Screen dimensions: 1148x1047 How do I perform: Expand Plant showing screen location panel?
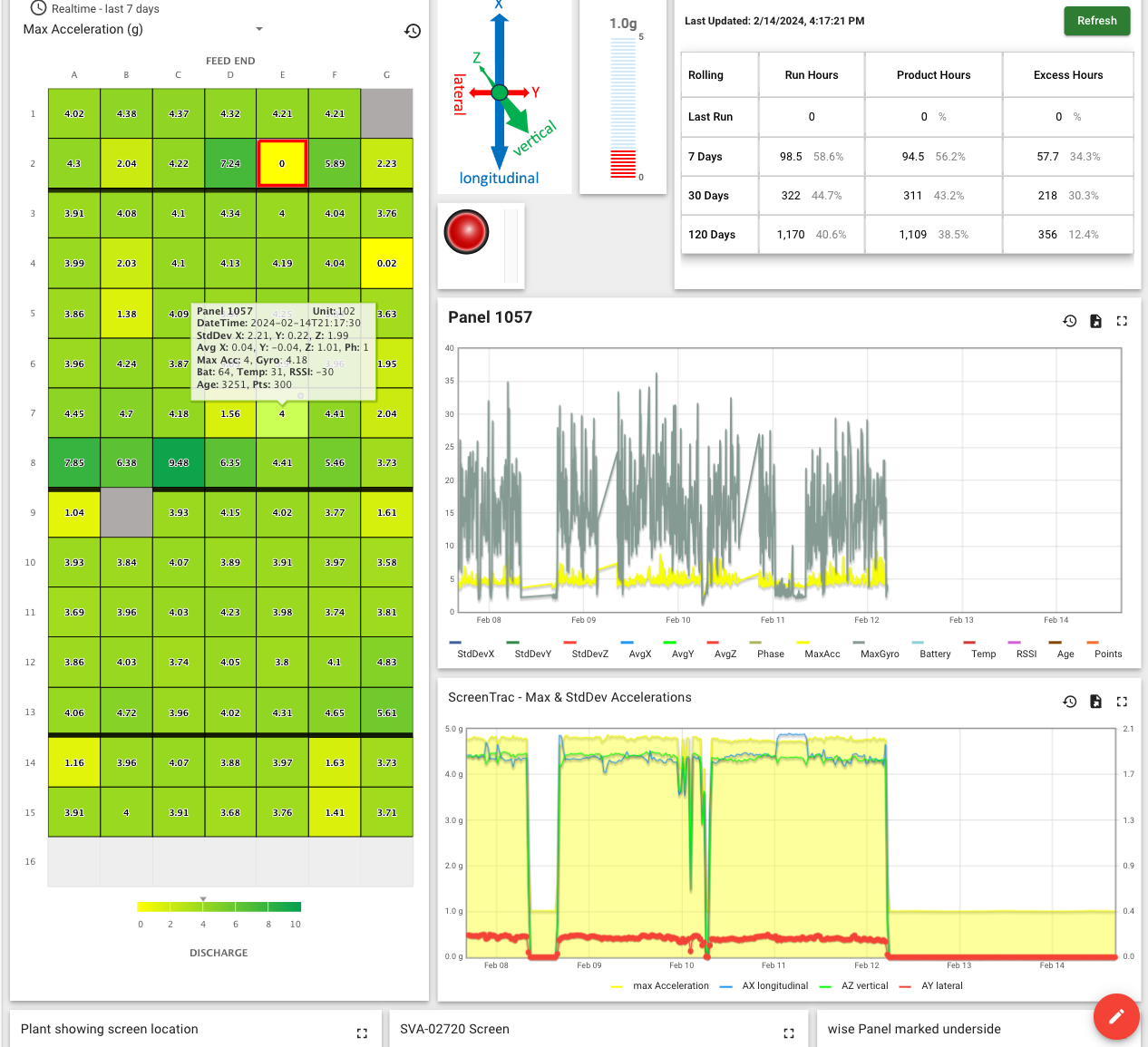pyautogui.click(x=362, y=1033)
